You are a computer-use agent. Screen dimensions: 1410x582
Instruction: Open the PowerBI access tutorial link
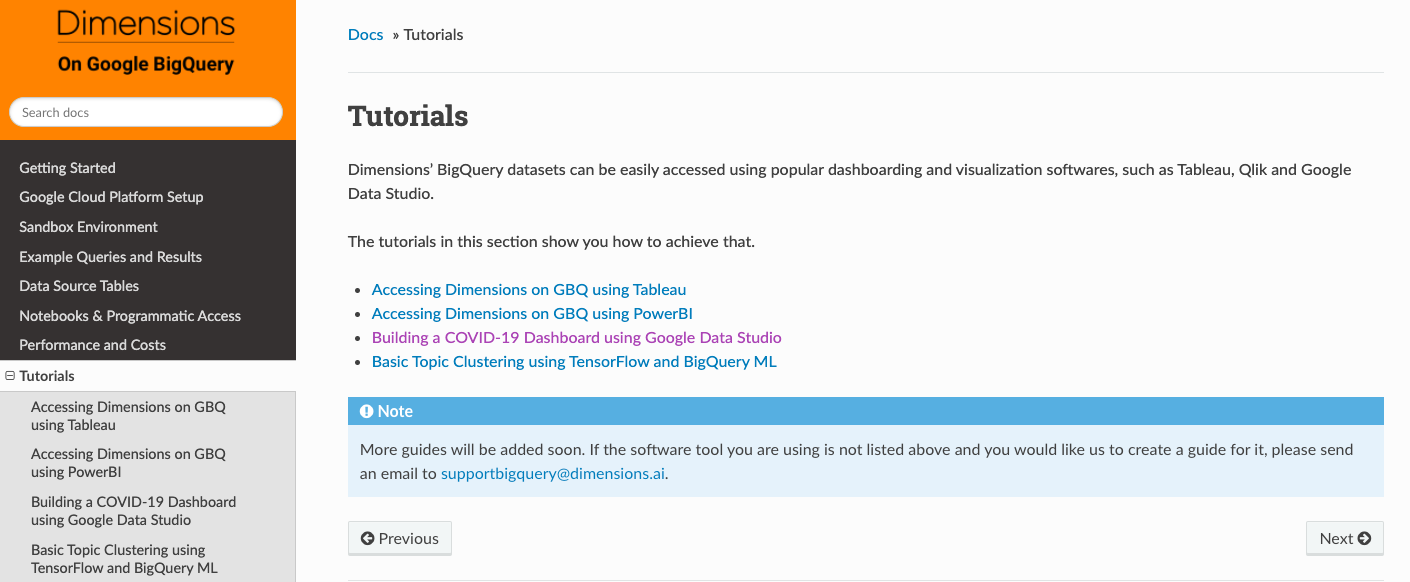click(530, 313)
